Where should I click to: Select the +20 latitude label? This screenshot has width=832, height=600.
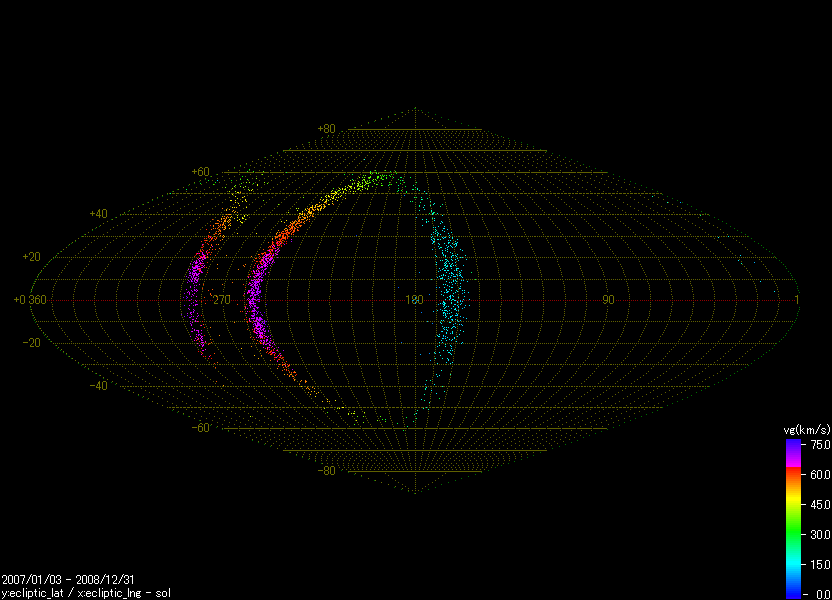(x=32, y=257)
